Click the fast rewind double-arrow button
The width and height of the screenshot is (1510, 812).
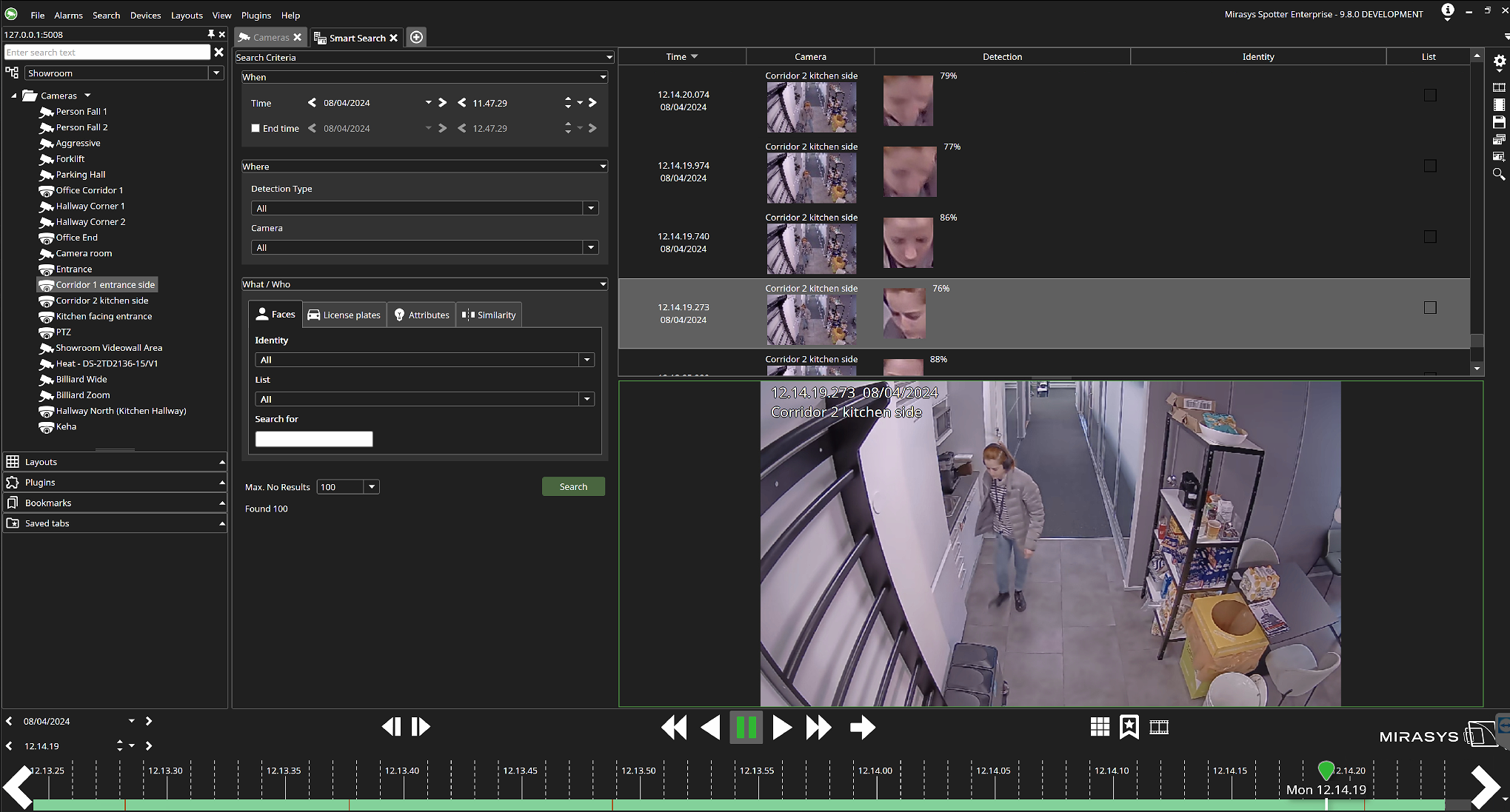pyautogui.click(x=673, y=728)
